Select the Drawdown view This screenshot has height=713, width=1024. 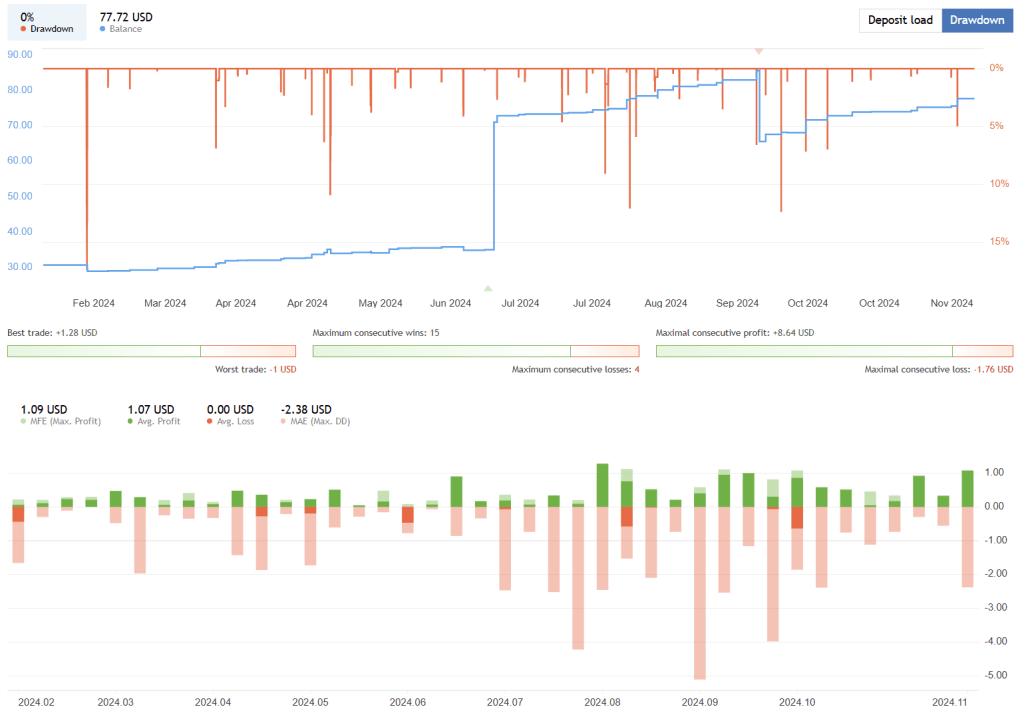pyautogui.click(x=977, y=20)
